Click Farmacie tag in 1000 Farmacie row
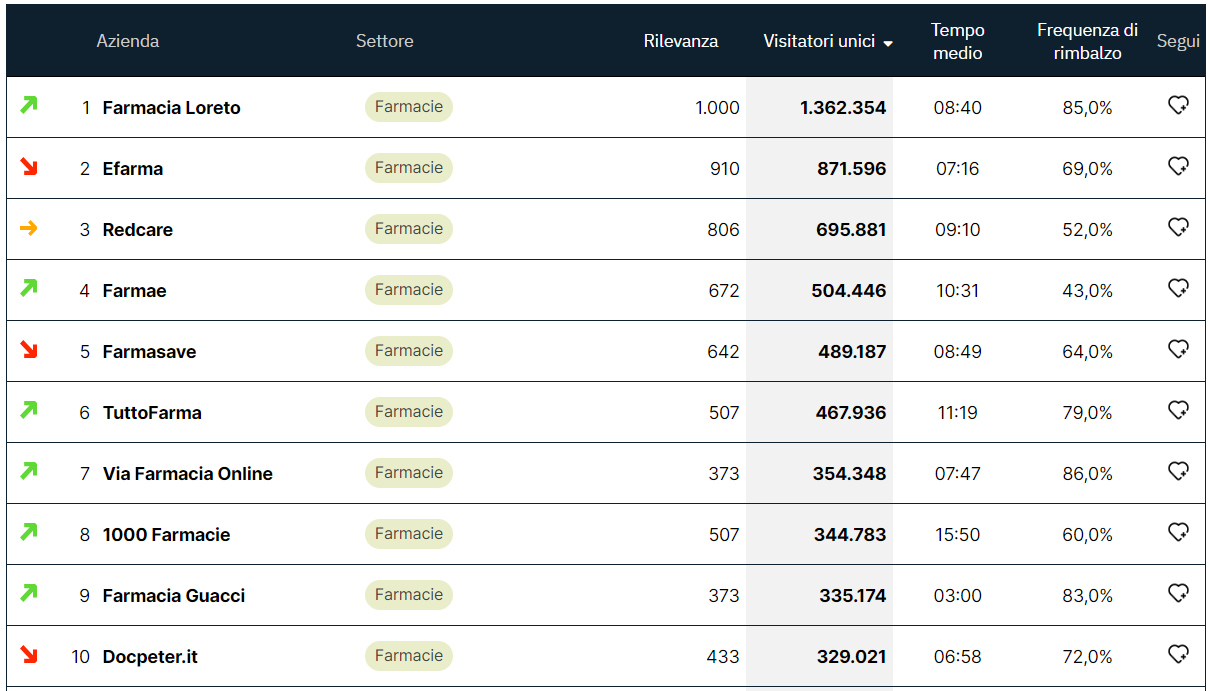1210x691 pixels. 409,534
